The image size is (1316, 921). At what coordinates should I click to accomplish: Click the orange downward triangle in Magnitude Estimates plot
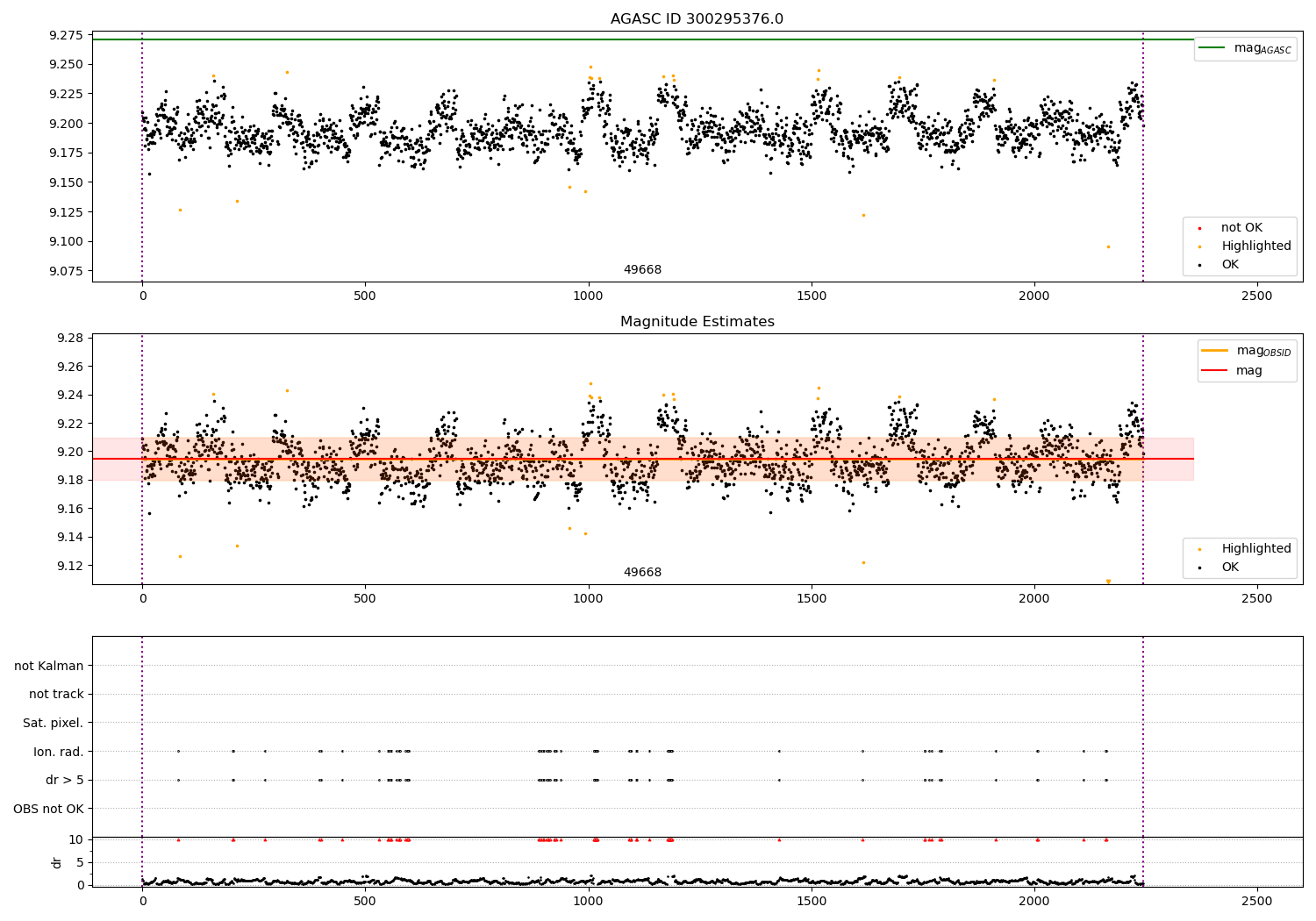(1108, 582)
